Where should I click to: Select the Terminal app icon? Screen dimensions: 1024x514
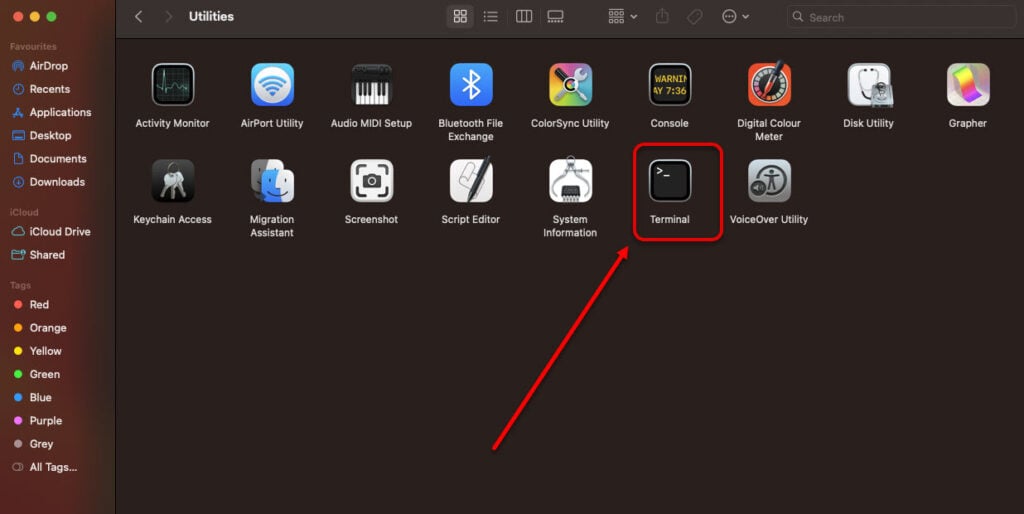tap(669, 181)
